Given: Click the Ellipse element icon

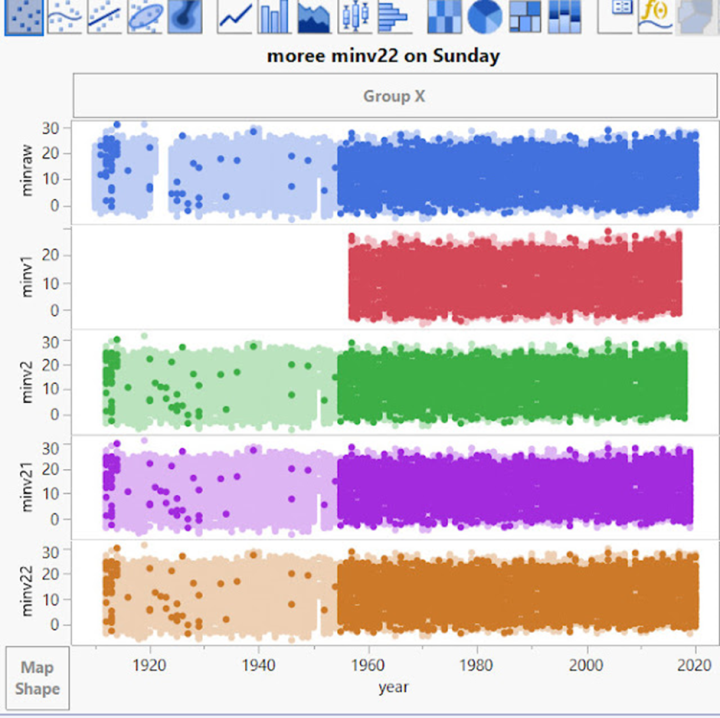Looking at the screenshot, I should click(x=144, y=15).
